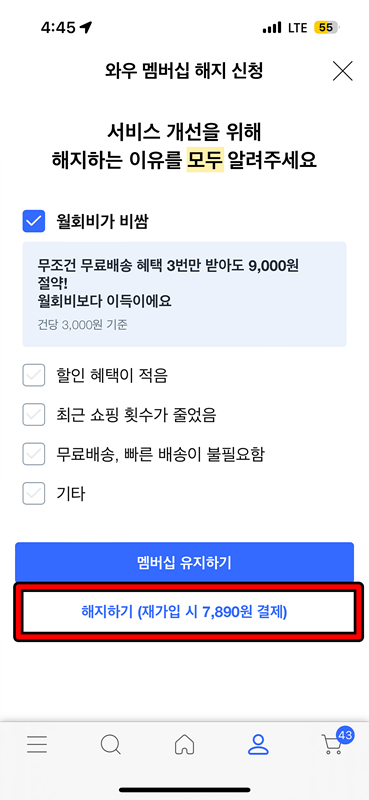The image size is (369, 800).
Task: Open the shopping cart icon
Action: point(332,745)
